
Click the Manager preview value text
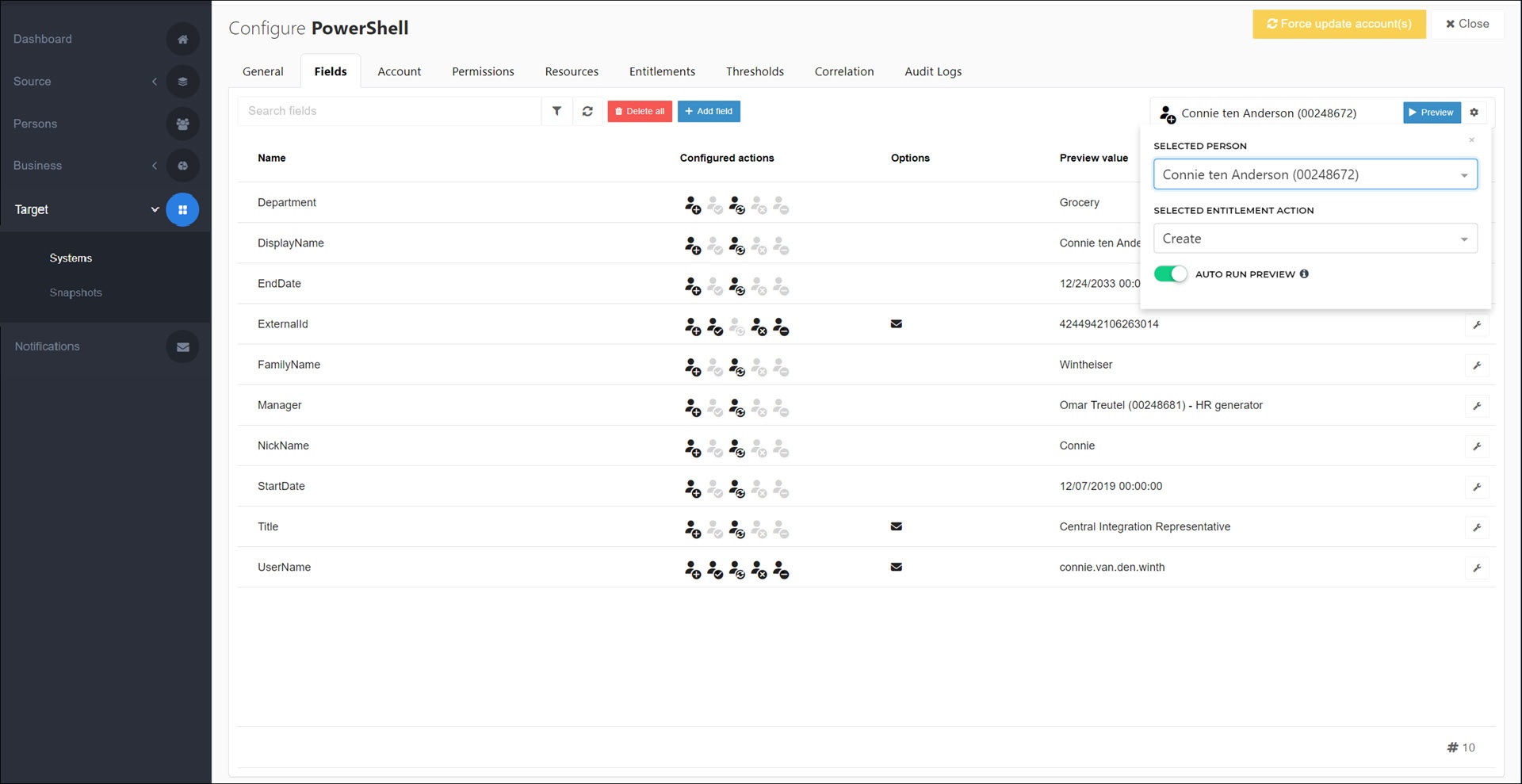1161,405
